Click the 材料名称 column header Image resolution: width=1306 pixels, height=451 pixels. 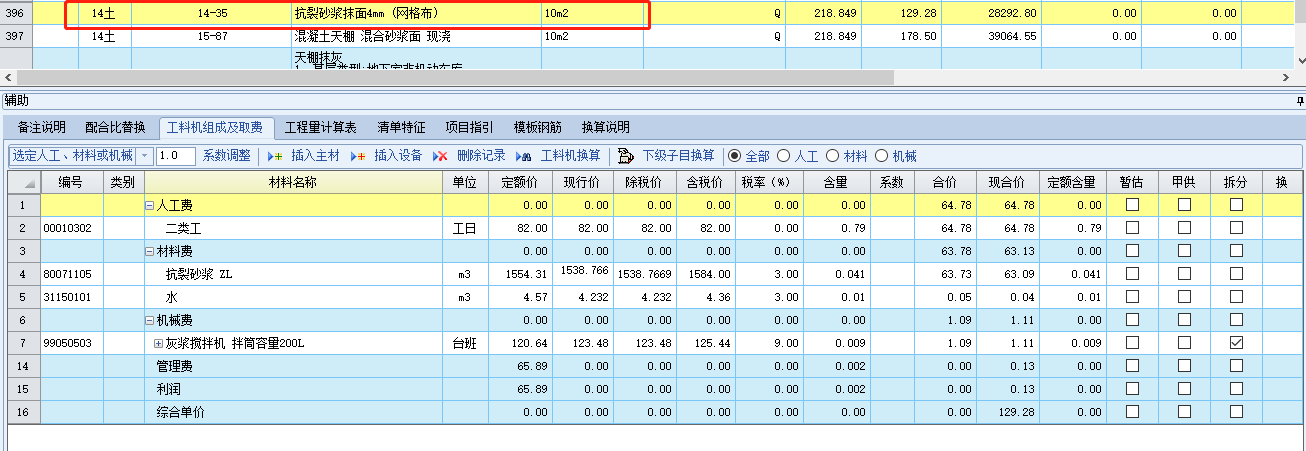[x=293, y=182]
